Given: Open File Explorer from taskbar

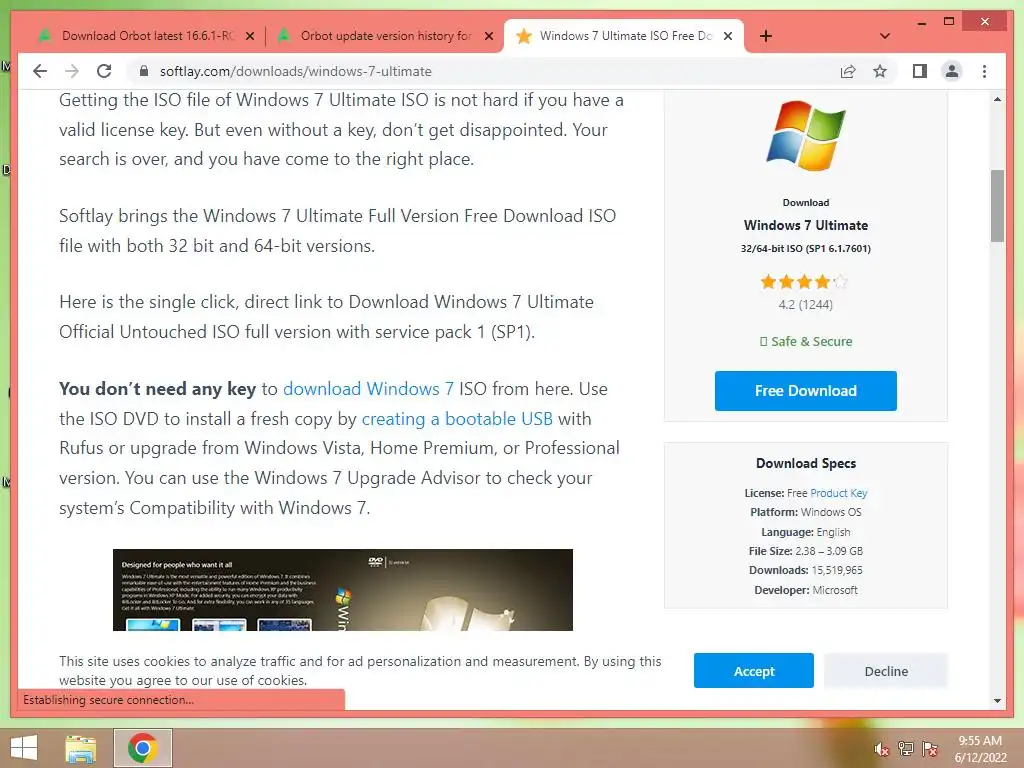Looking at the screenshot, I should [81, 748].
